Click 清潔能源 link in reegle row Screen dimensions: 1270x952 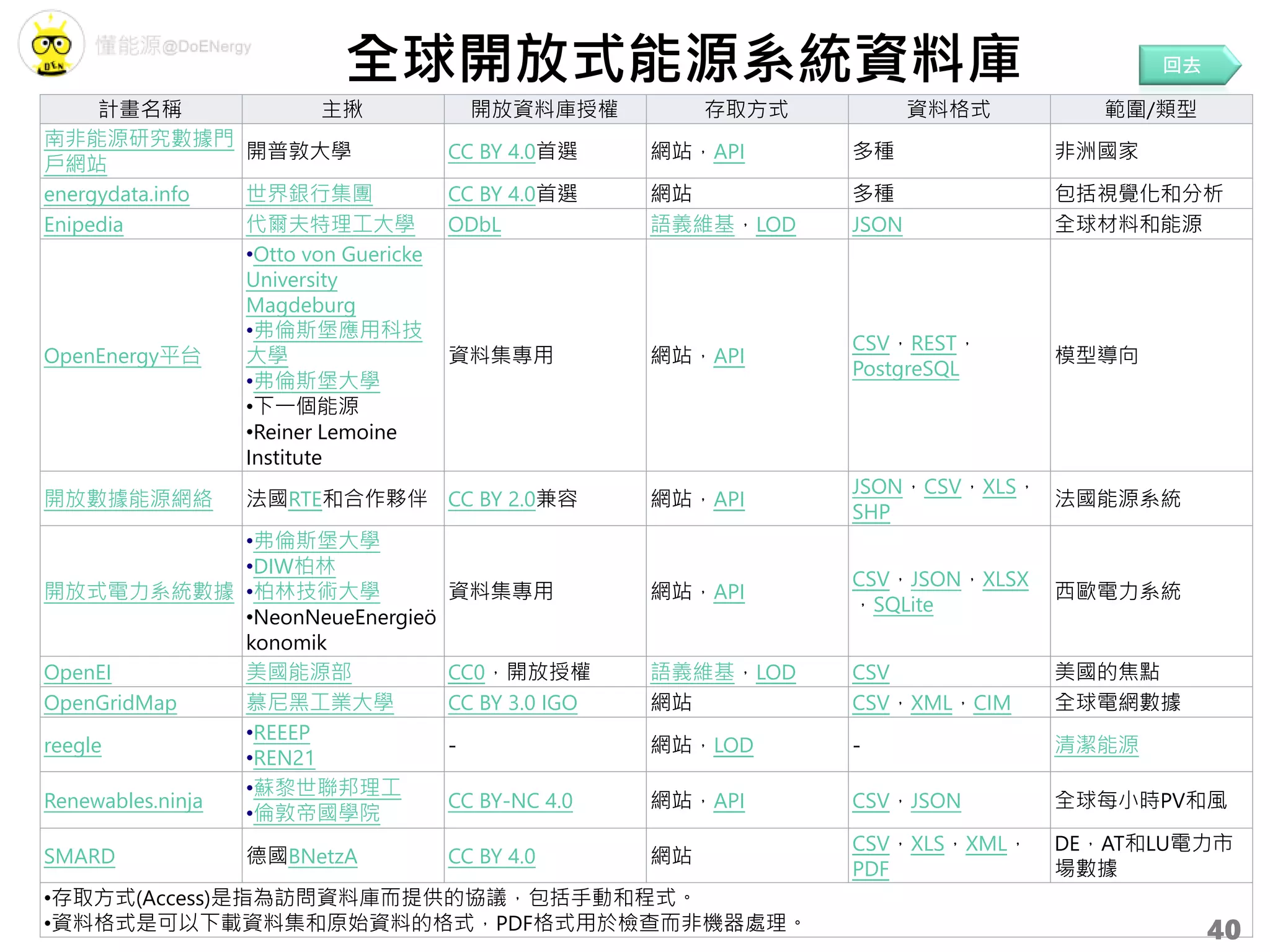click(1097, 745)
